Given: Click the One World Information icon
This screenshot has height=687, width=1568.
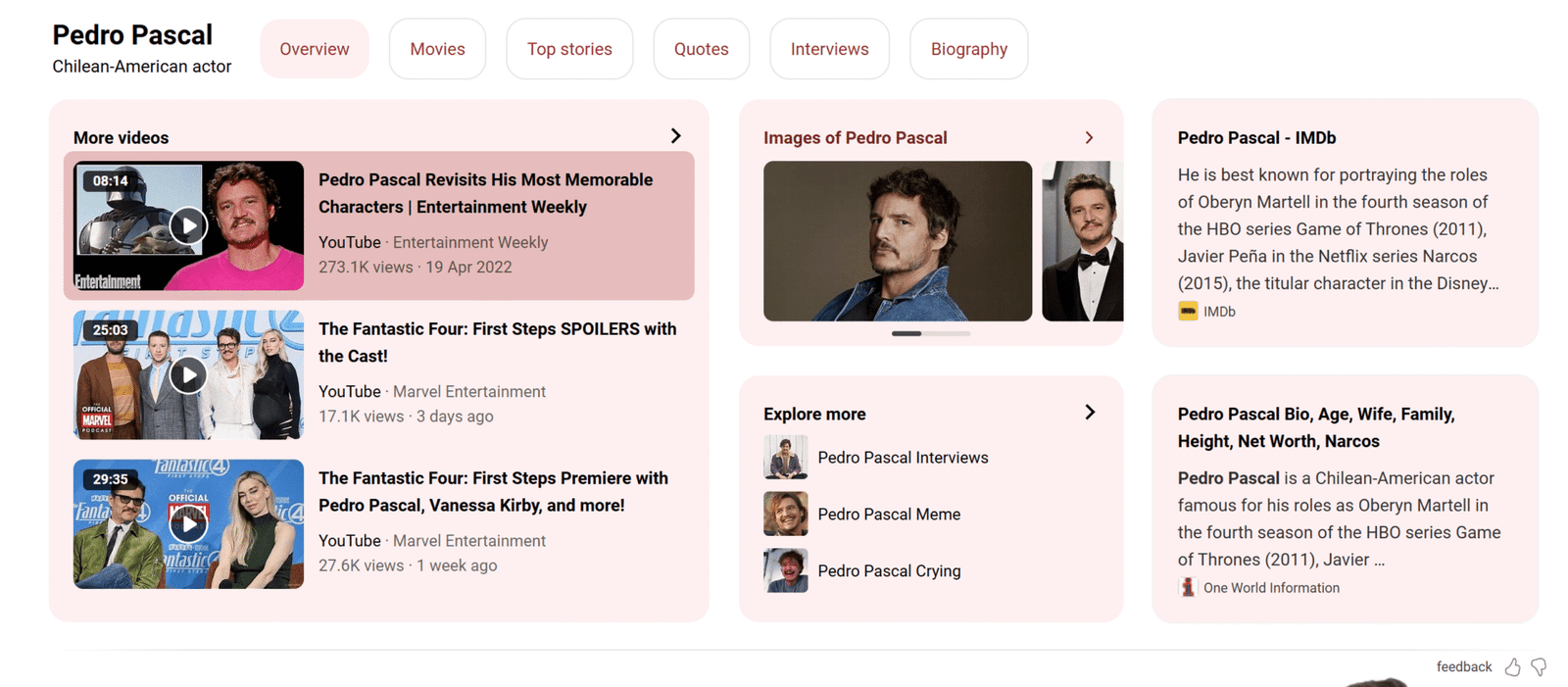Looking at the screenshot, I should (1188, 588).
